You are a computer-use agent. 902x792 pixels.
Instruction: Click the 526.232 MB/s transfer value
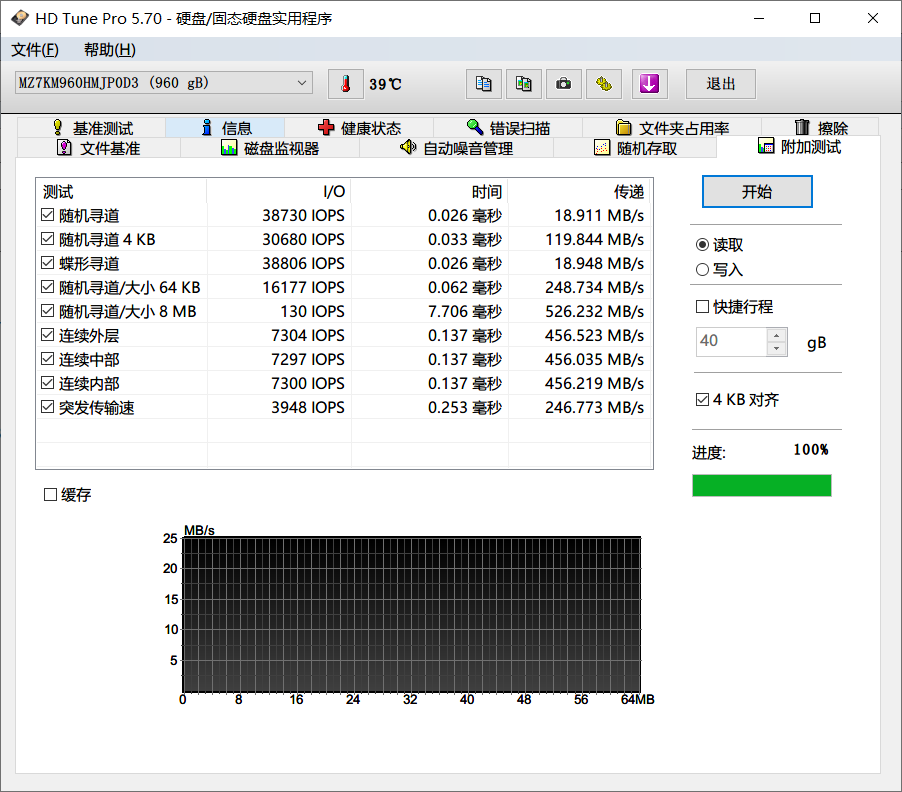click(594, 311)
